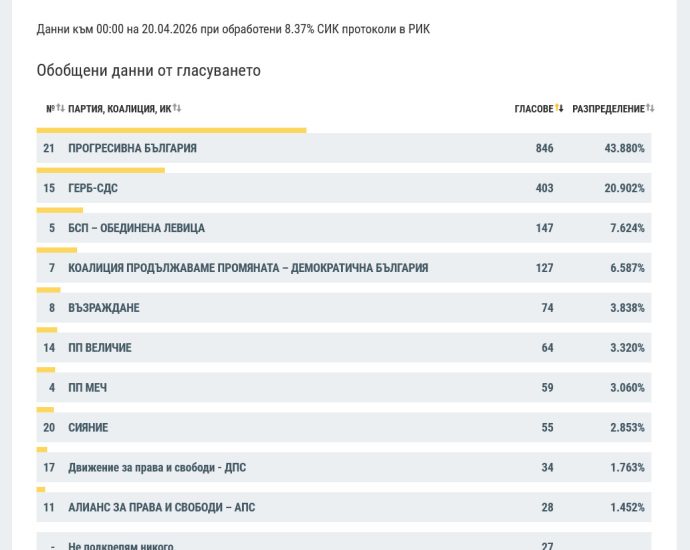Click party number 15

click(49, 188)
